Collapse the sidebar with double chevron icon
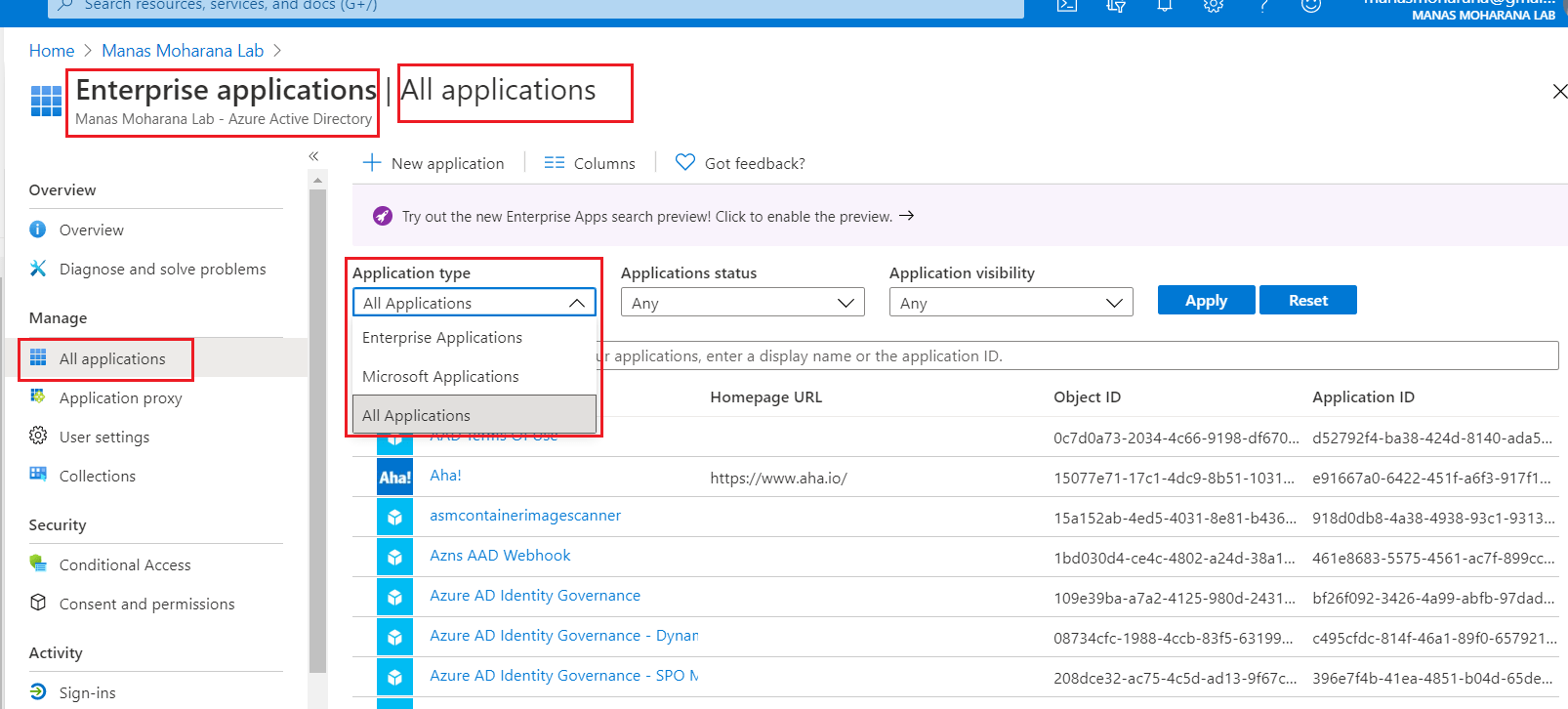This screenshot has width=1568, height=709. click(x=313, y=156)
